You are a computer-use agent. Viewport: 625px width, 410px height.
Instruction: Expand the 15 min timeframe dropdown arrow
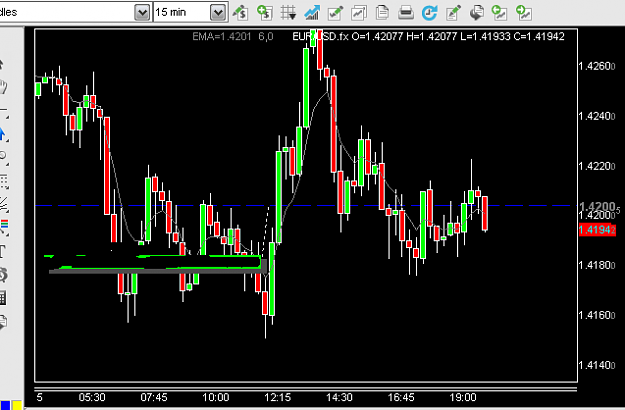point(218,13)
